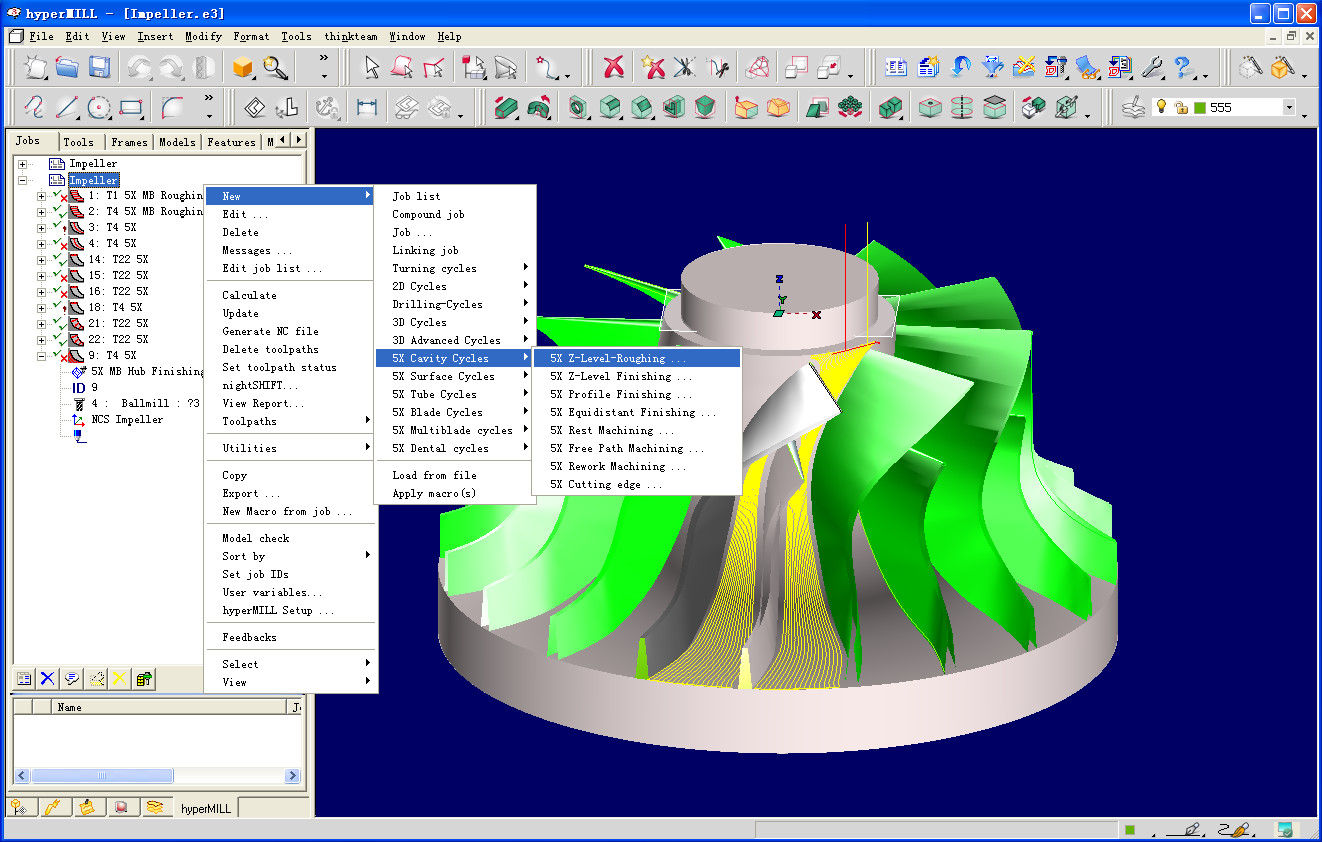
Task: Collapse job 9: T4 5X
Action: (x=41, y=356)
